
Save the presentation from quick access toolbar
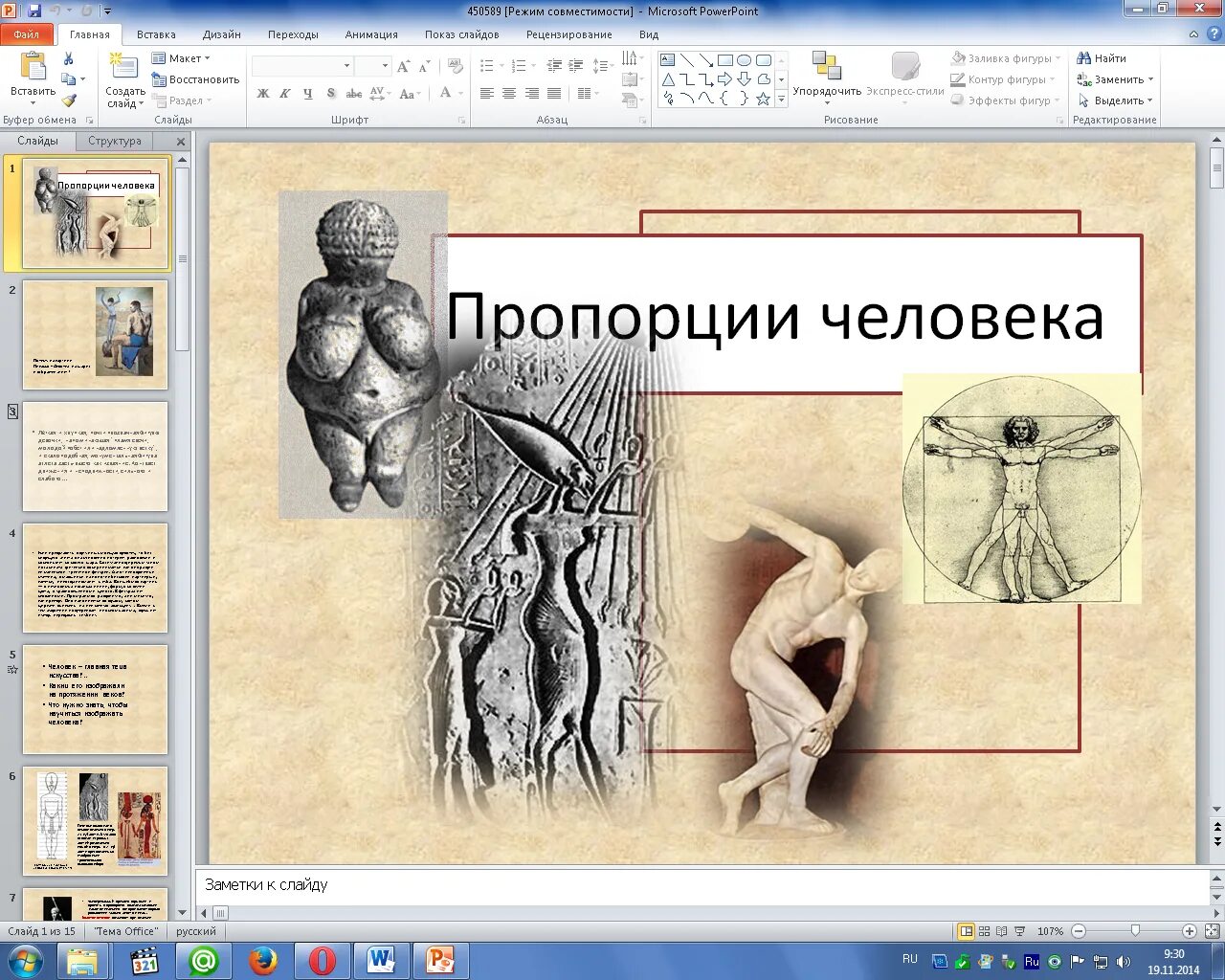pyautogui.click(x=34, y=11)
